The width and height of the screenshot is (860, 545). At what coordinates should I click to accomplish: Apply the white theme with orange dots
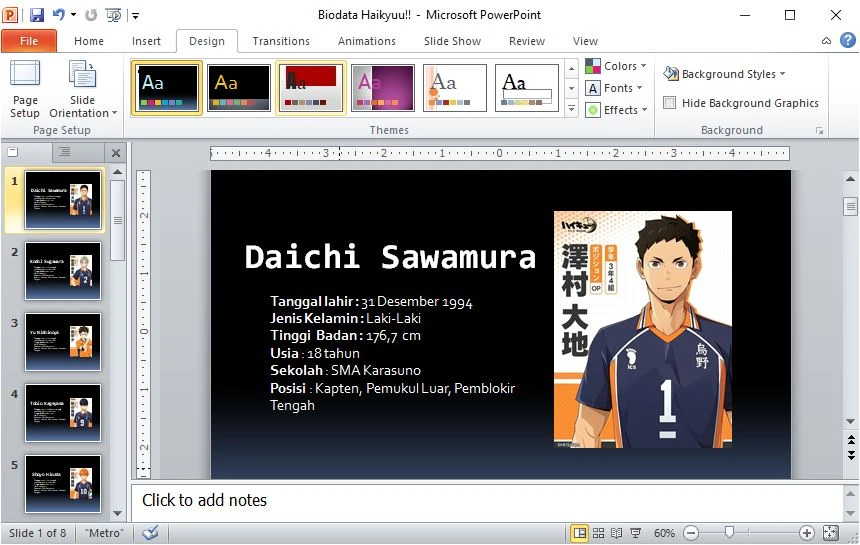[455, 88]
